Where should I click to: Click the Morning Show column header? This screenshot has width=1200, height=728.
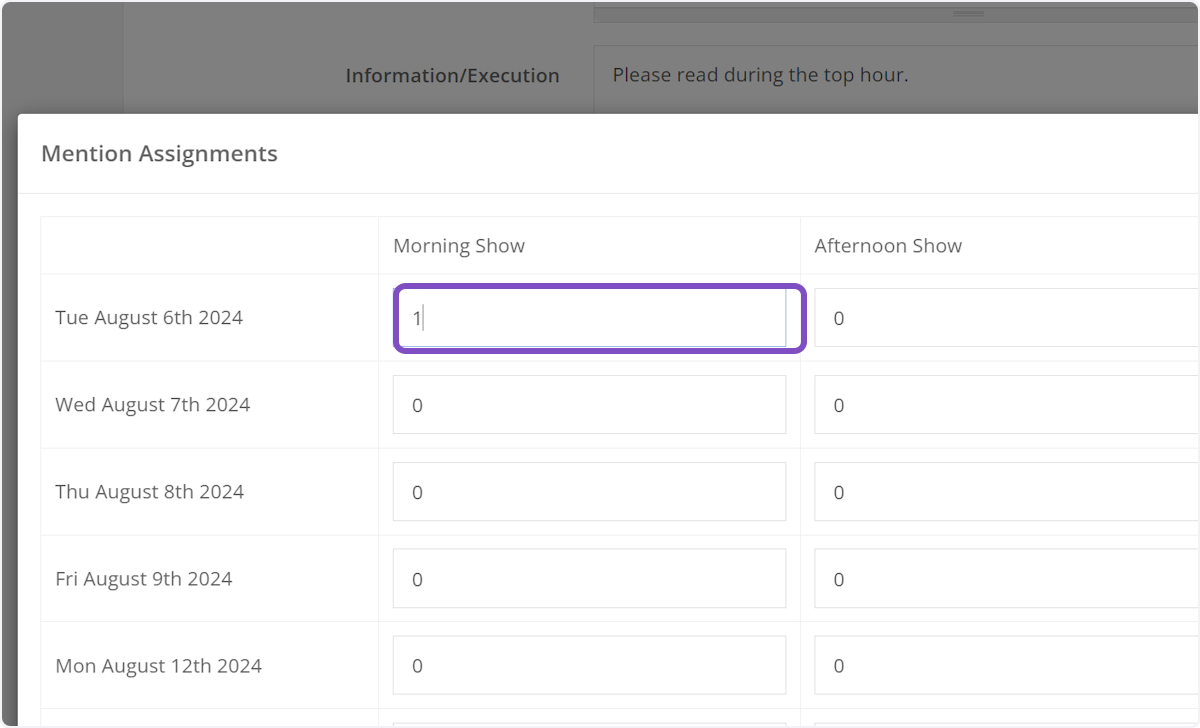pos(459,246)
